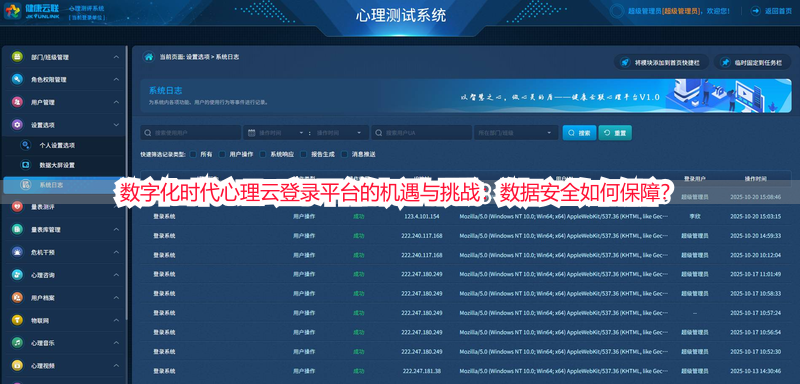Open the end 操作时间 dropdown
Screen dimensions: 800x384
pyautogui.click(x=360, y=133)
